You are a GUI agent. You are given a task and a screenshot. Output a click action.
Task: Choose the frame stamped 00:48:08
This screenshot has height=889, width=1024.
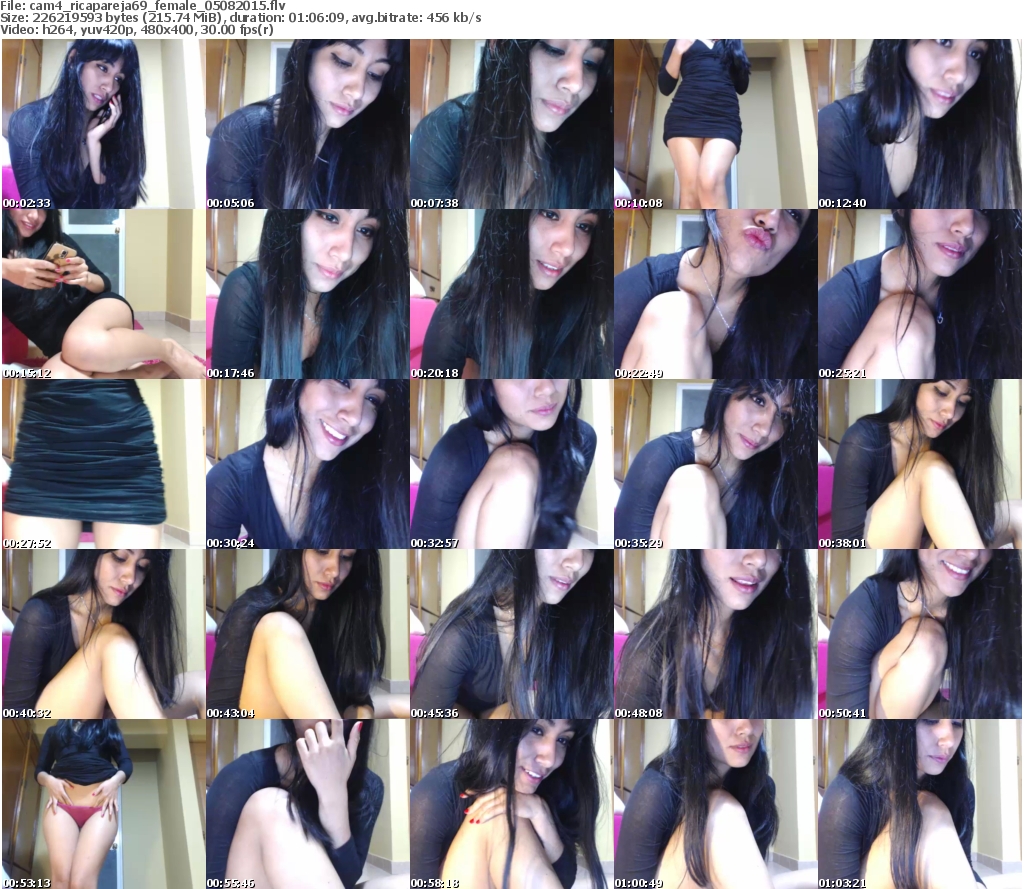point(715,634)
